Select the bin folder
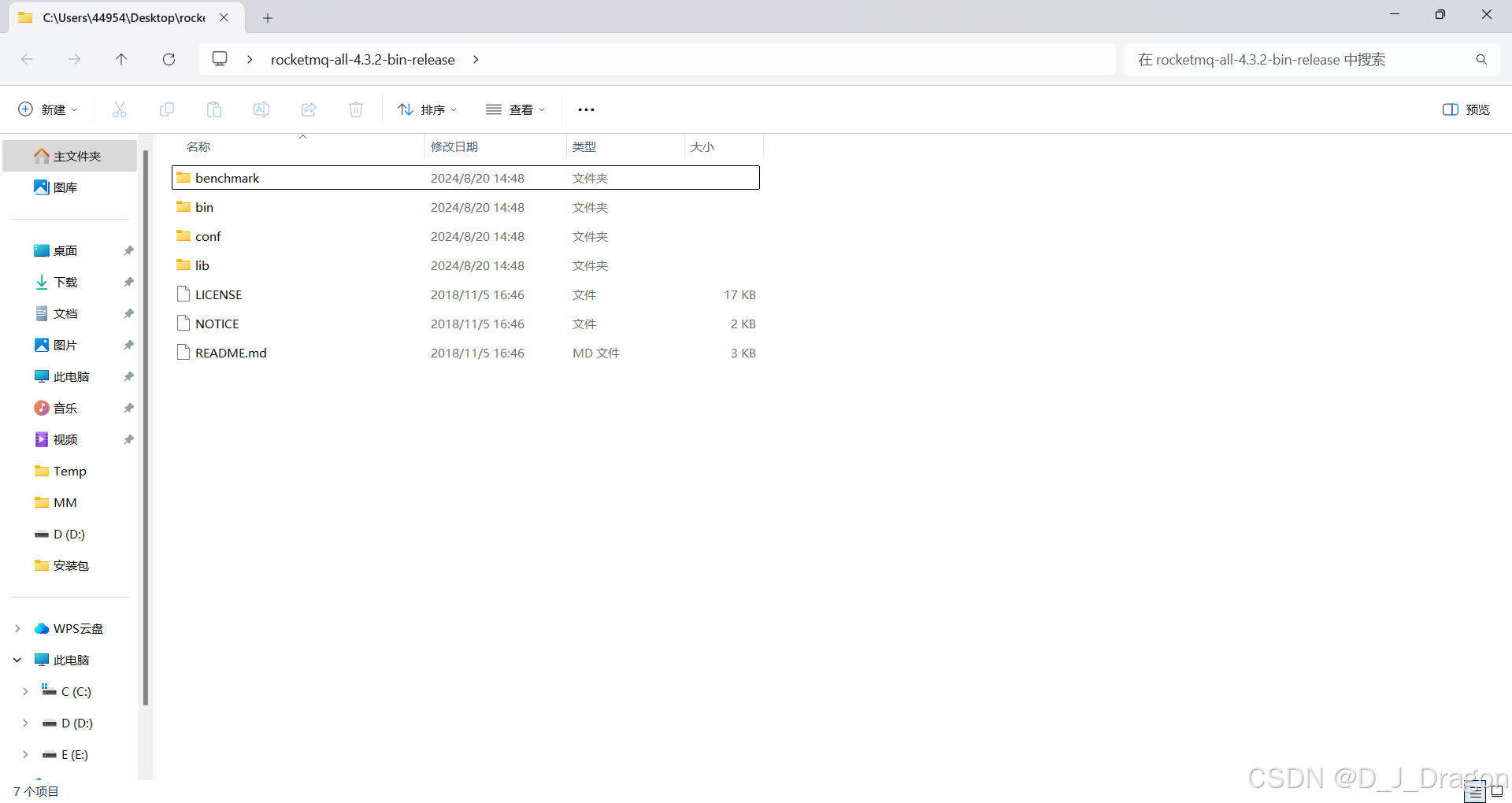The height and width of the screenshot is (803, 1512). (x=465, y=207)
